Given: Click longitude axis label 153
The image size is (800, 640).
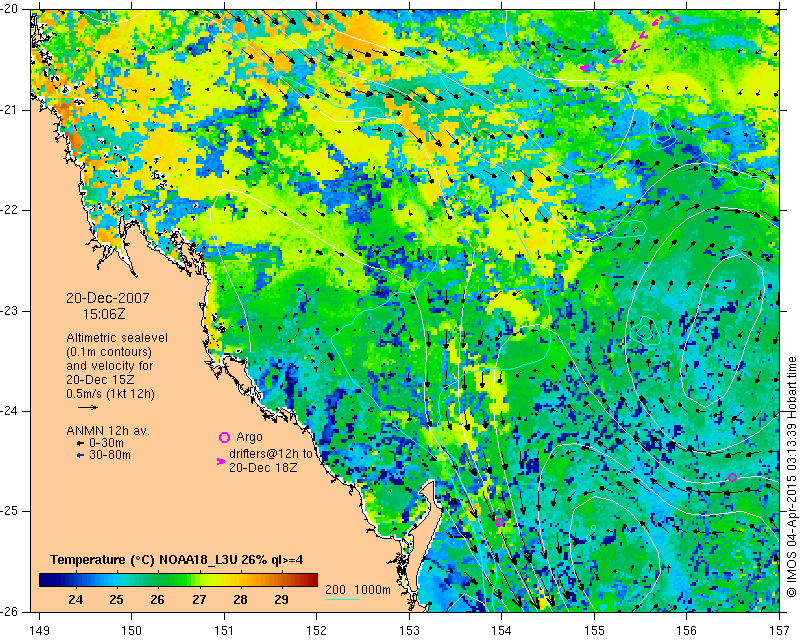Looking at the screenshot, I should pos(409,631).
